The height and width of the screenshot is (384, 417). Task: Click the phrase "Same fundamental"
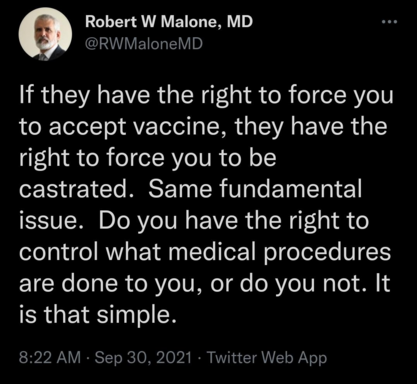pyautogui.click(x=255, y=189)
